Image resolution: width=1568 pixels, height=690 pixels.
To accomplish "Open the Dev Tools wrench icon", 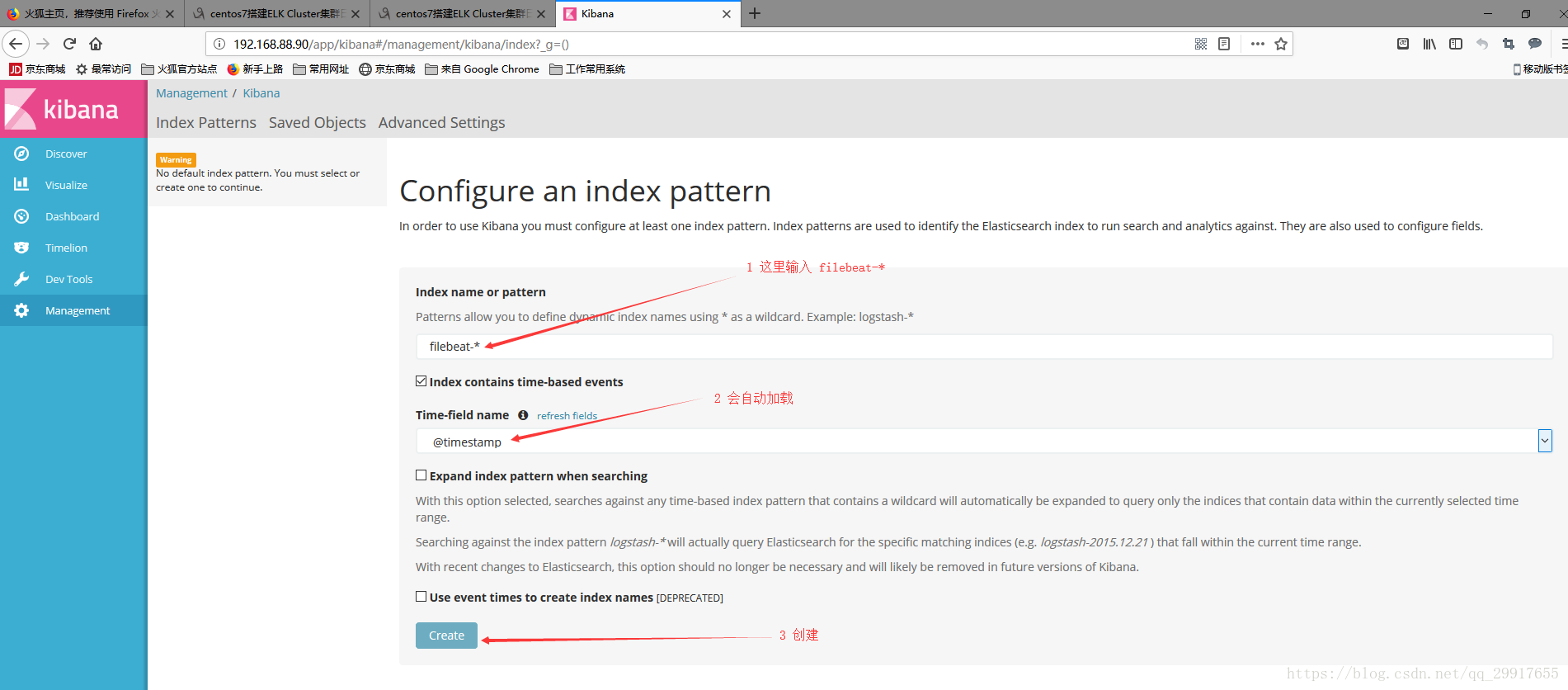I will [x=21, y=279].
